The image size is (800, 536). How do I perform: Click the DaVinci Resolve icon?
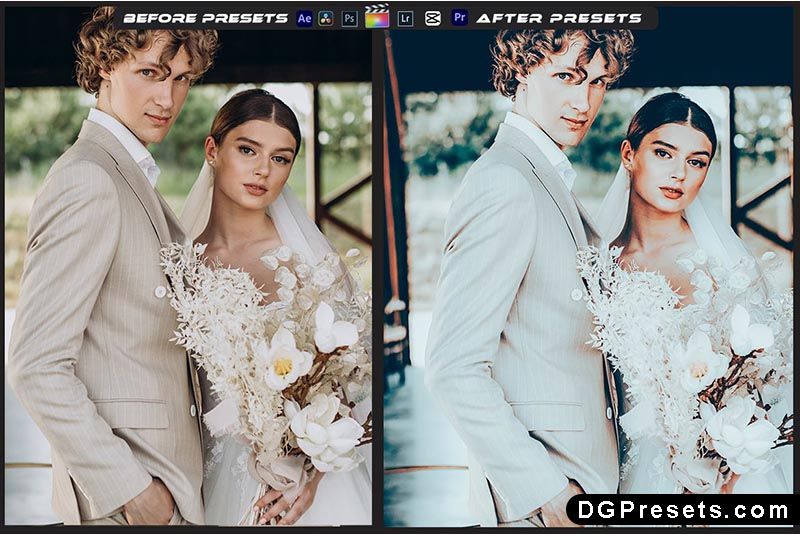tap(326, 19)
